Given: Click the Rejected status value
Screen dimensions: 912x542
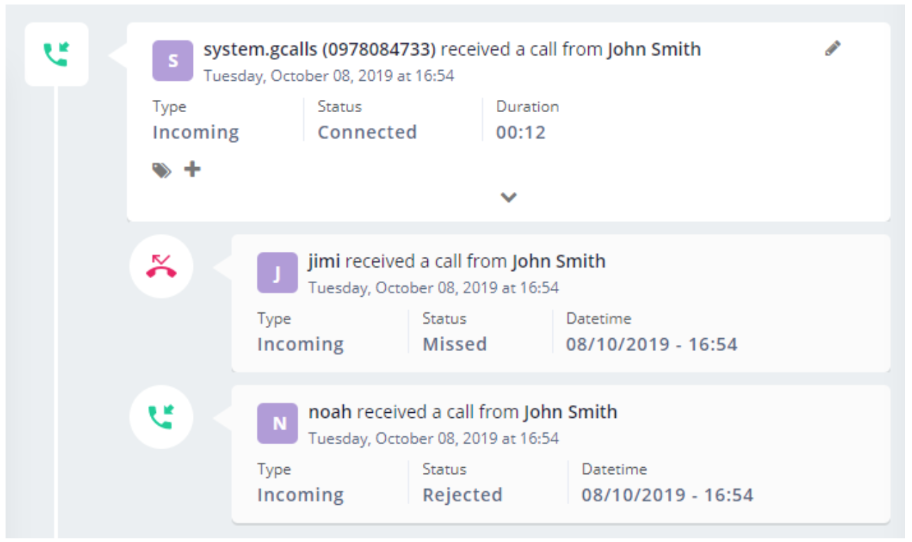Looking at the screenshot, I should tap(462, 495).
